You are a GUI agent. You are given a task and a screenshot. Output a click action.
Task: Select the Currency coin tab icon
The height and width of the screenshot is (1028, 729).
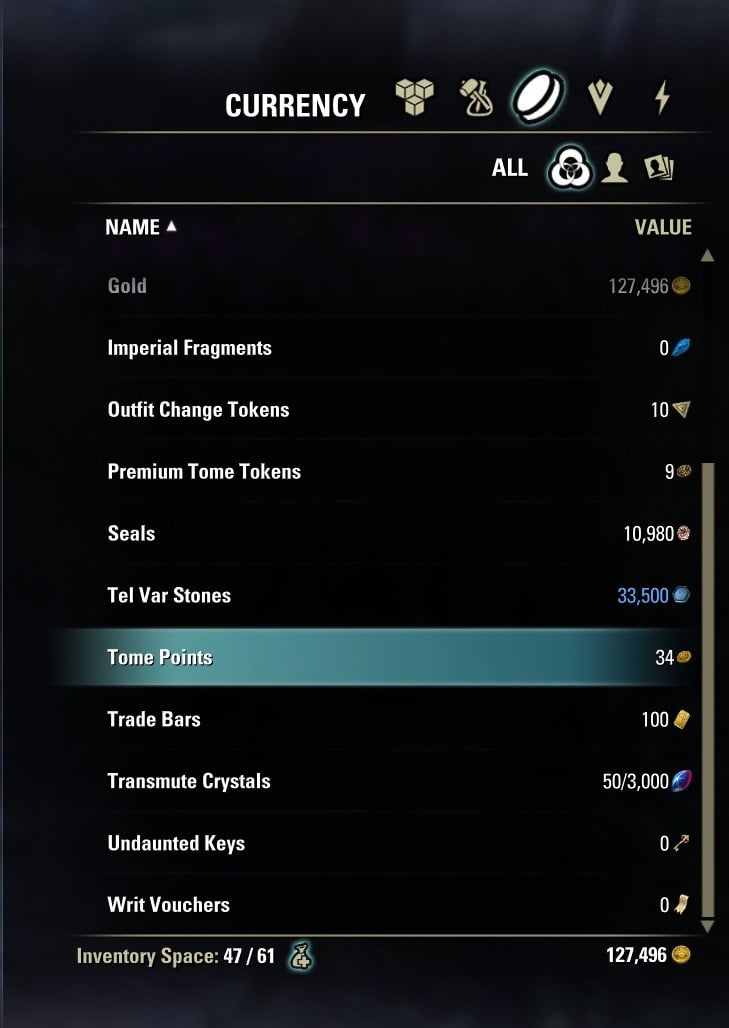point(536,97)
